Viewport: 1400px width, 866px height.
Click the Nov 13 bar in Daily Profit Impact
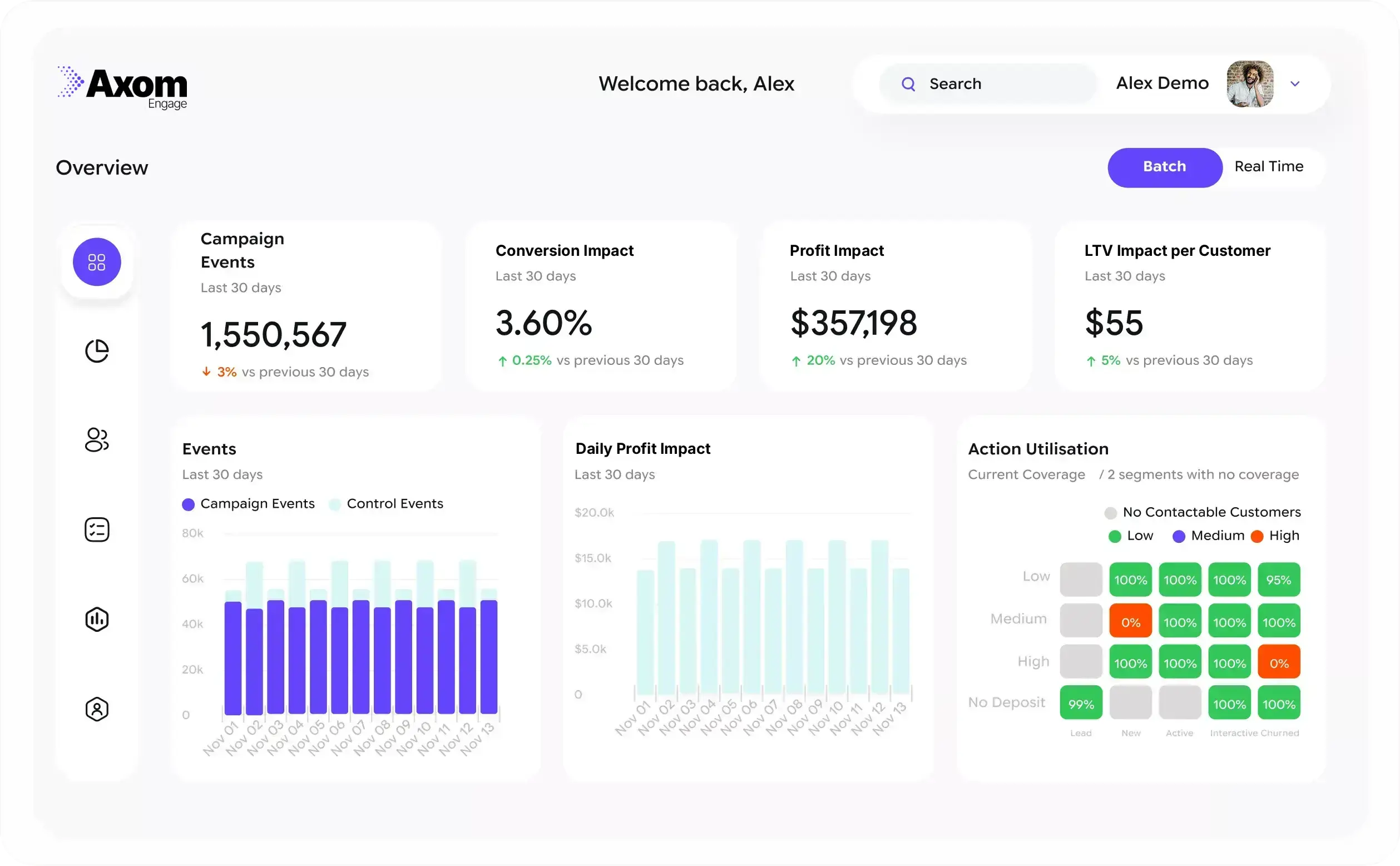click(x=901, y=631)
